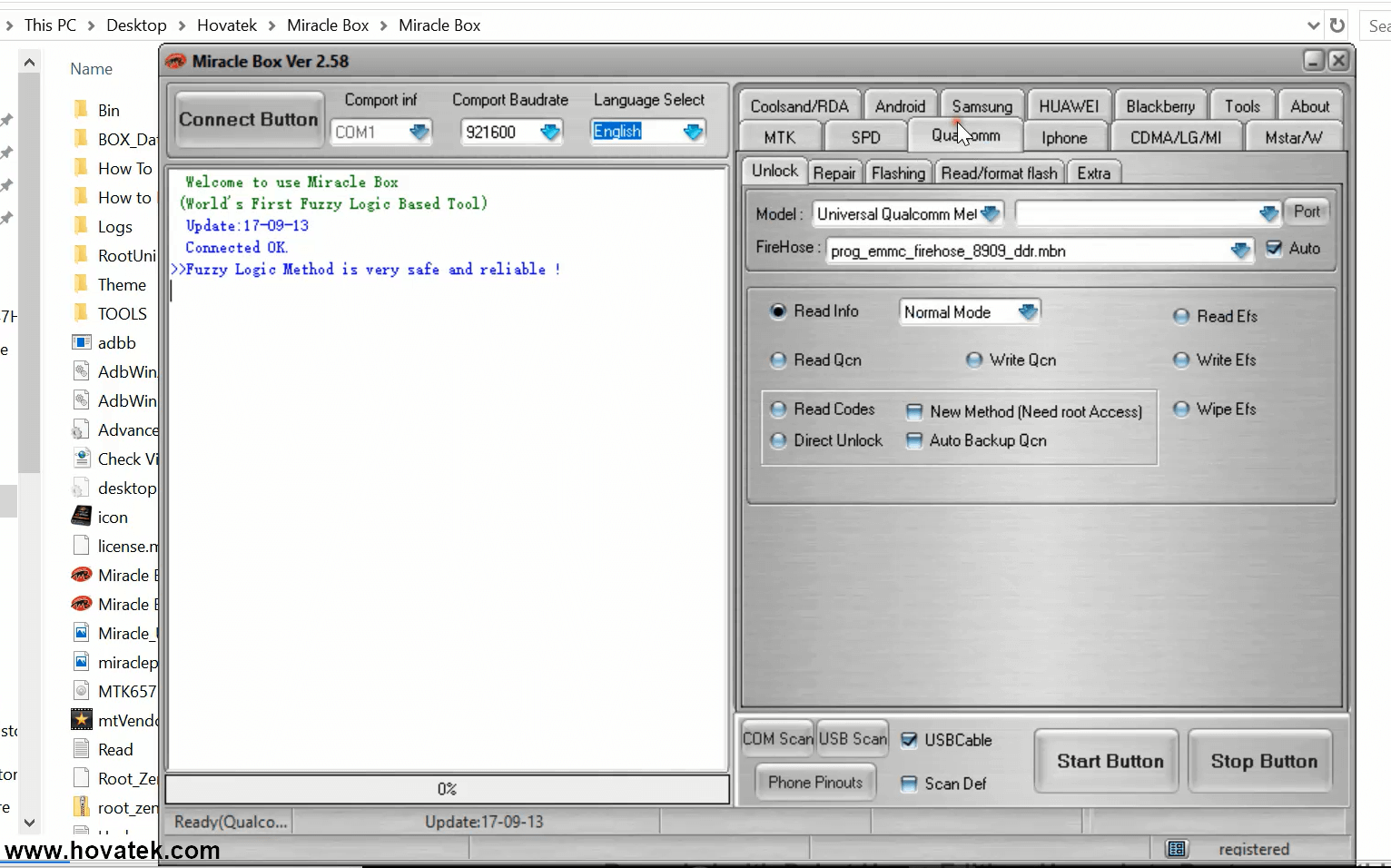Uncheck the USBCable checkbox
This screenshot has width=1391, height=868.
point(909,740)
